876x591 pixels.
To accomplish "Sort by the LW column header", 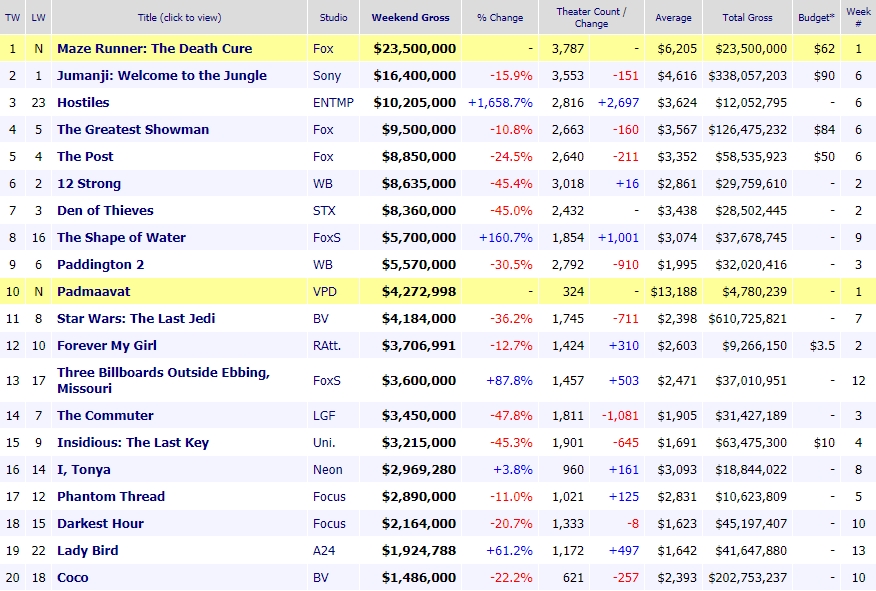I will click(x=39, y=17).
